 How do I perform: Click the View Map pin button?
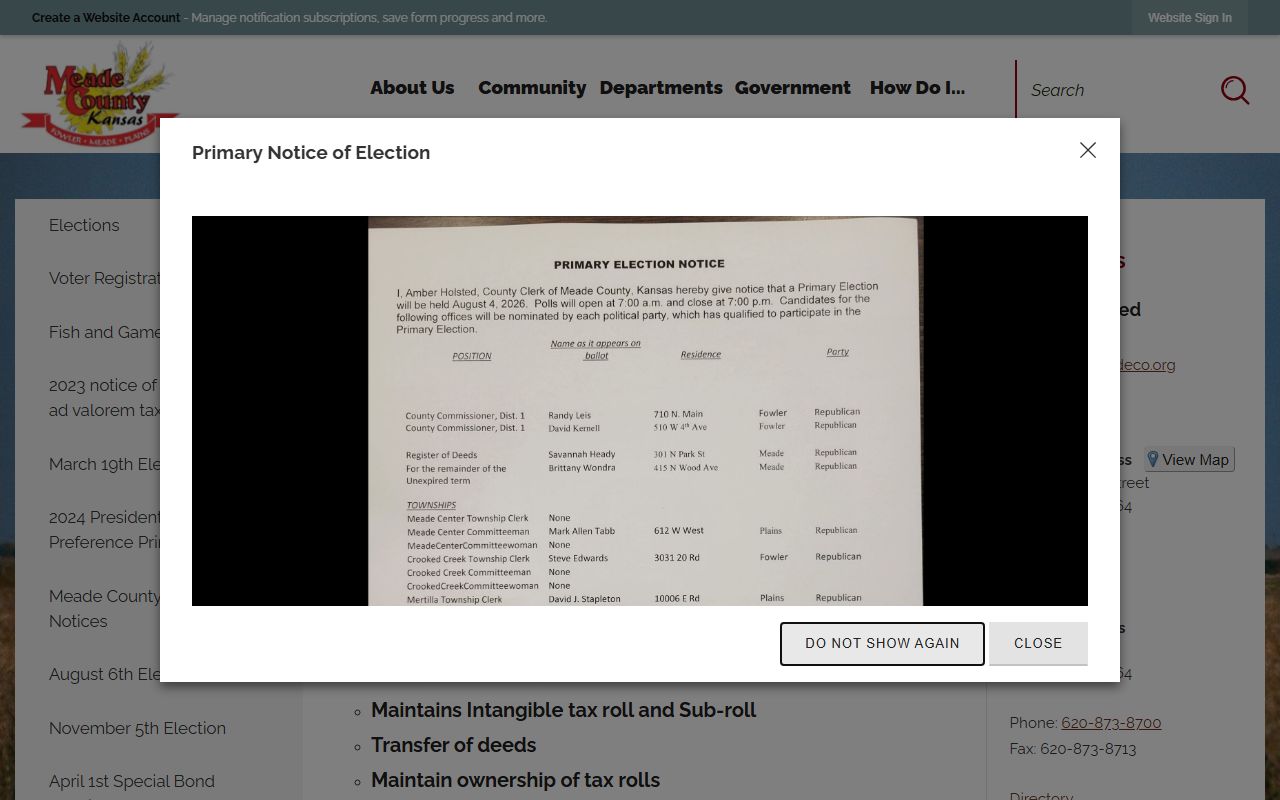(1189, 459)
